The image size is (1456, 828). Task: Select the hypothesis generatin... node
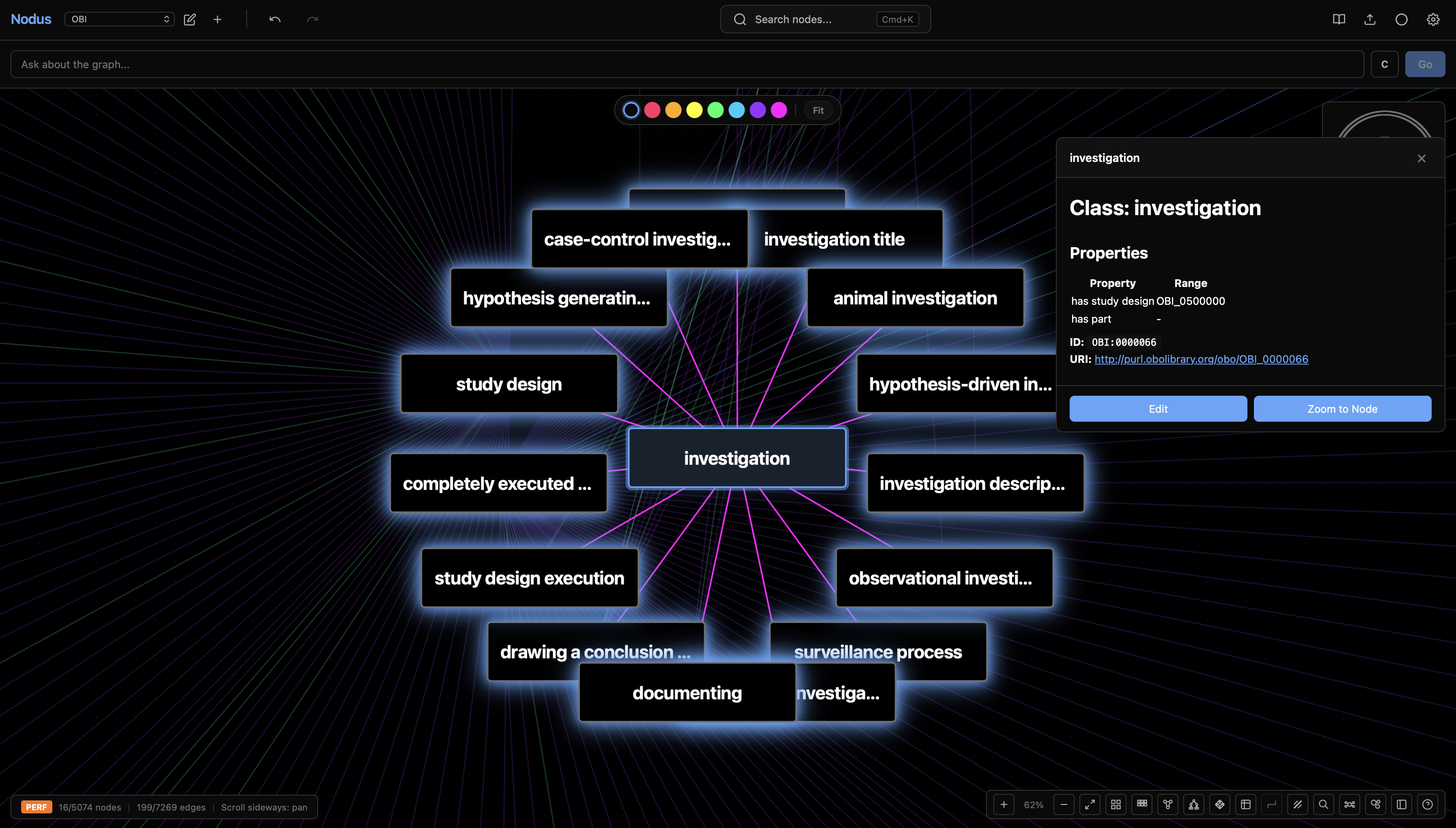point(558,298)
